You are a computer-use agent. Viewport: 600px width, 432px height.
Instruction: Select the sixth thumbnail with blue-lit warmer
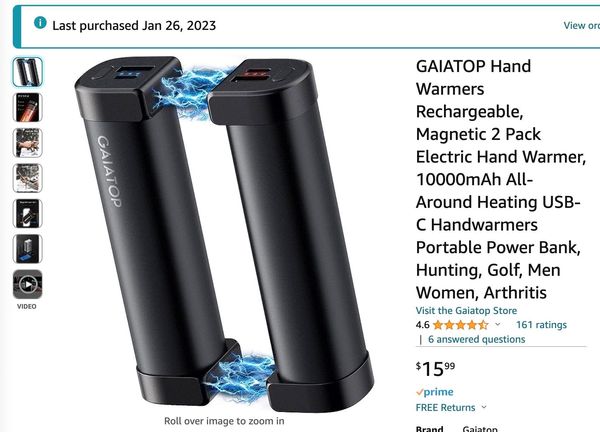[28, 249]
